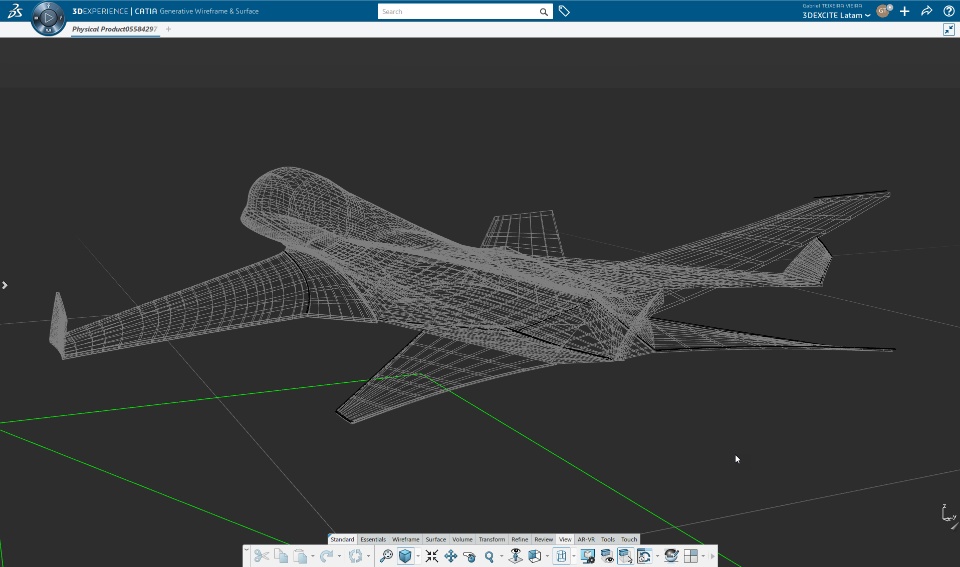Expand the left side panel arrow
960x567 pixels.
point(4,285)
